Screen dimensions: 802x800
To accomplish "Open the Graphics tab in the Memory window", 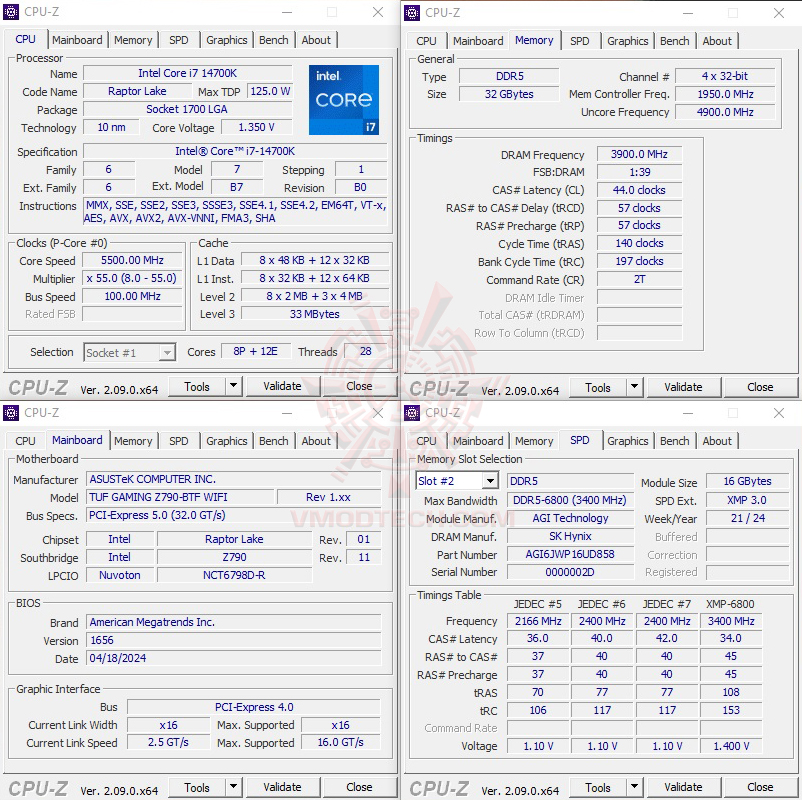I will click(x=628, y=41).
